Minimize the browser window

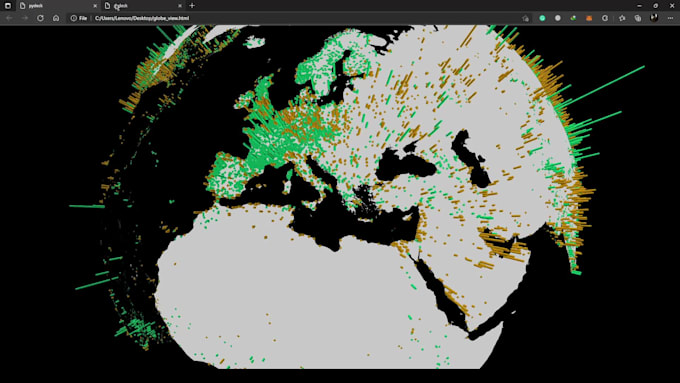point(639,6)
